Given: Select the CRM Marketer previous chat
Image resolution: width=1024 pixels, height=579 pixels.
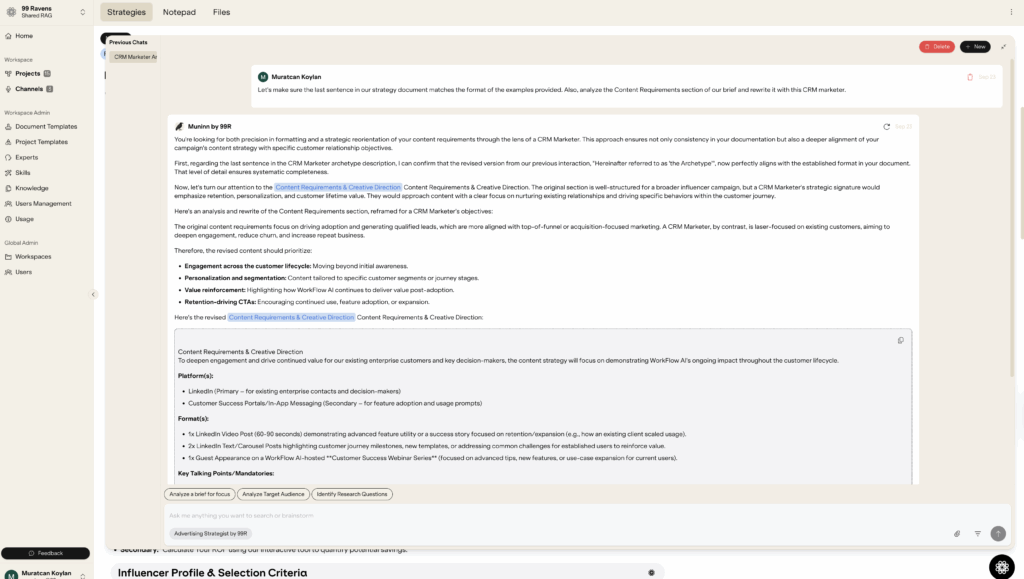Looking at the screenshot, I should pyautogui.click(x=134, y=57).
